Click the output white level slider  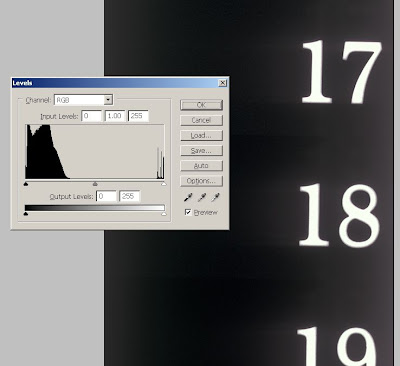[x=163, y=214]
